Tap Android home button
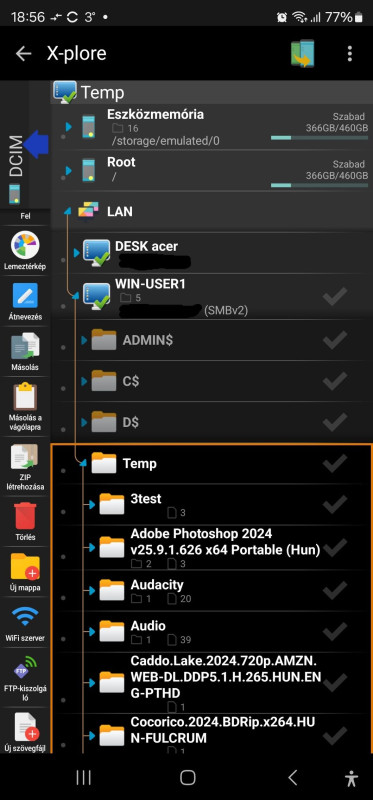 [x=188, y=778]
